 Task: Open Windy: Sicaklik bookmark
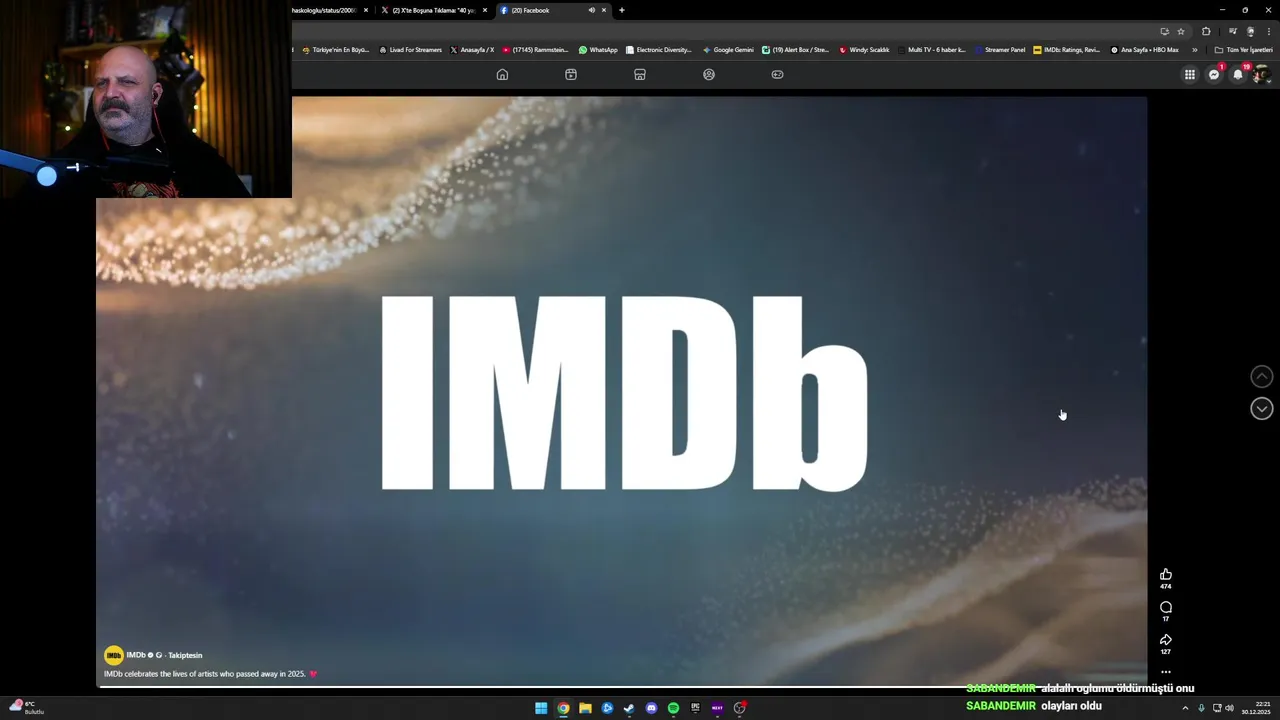click(864, 49)
